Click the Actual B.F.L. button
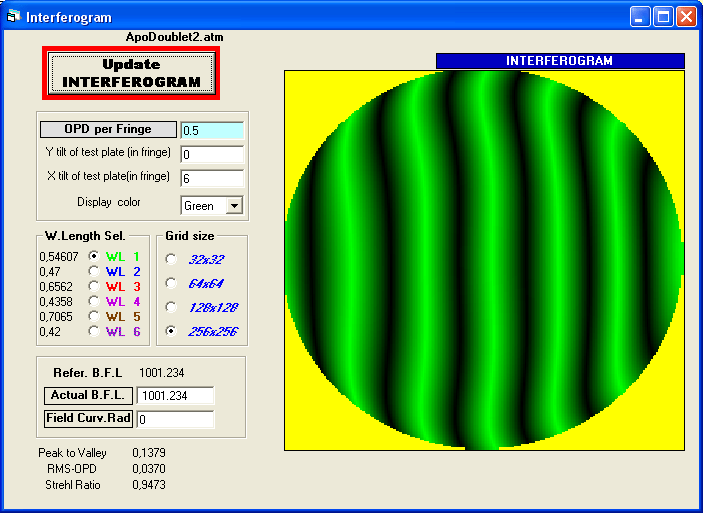The height and width of the screenshot is (513, 703). (x=88, y=396)
